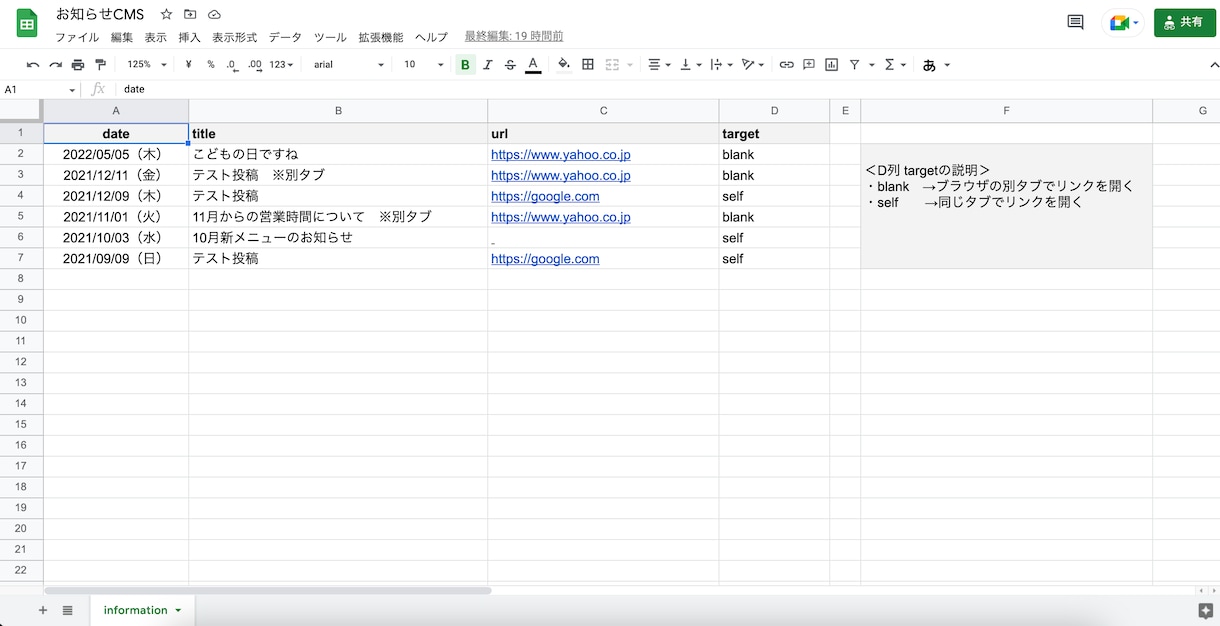
Task: Click the 共有 share button
Action: coord(1185,22)
